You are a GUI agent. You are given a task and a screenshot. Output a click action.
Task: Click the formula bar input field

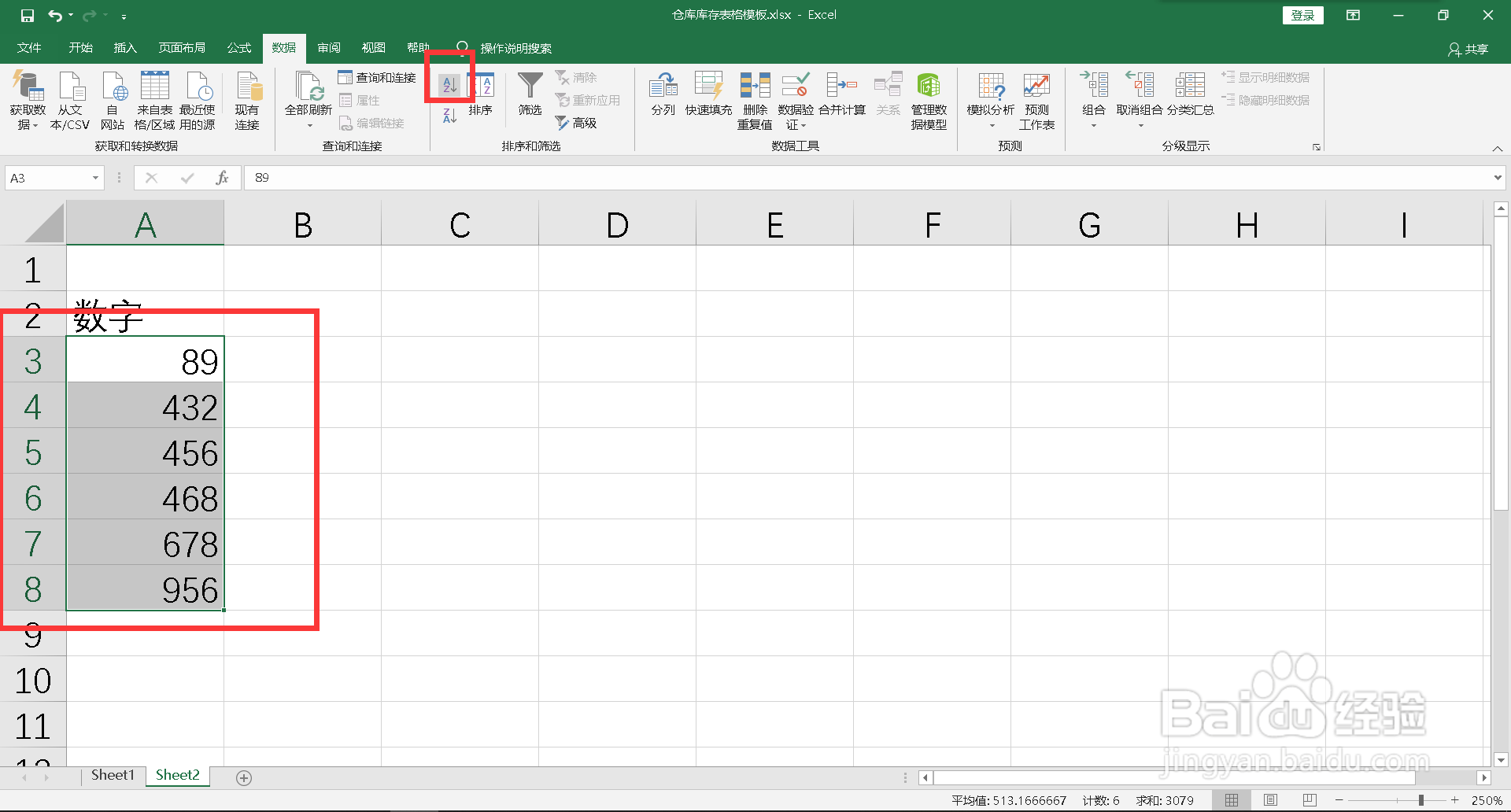(x=867, y=179)
